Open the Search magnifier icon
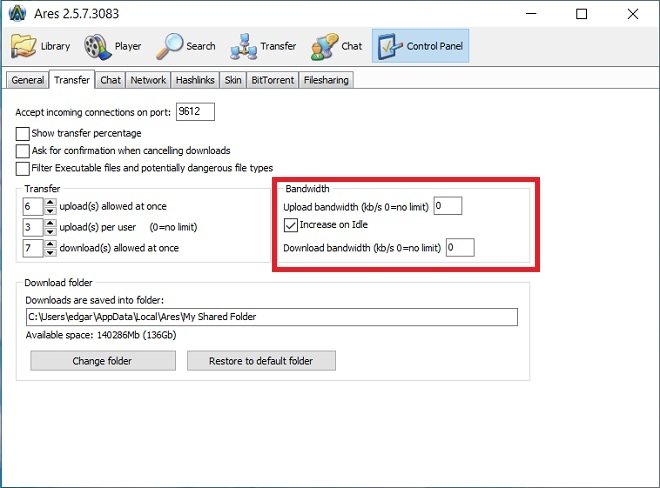 click(169, 46)
